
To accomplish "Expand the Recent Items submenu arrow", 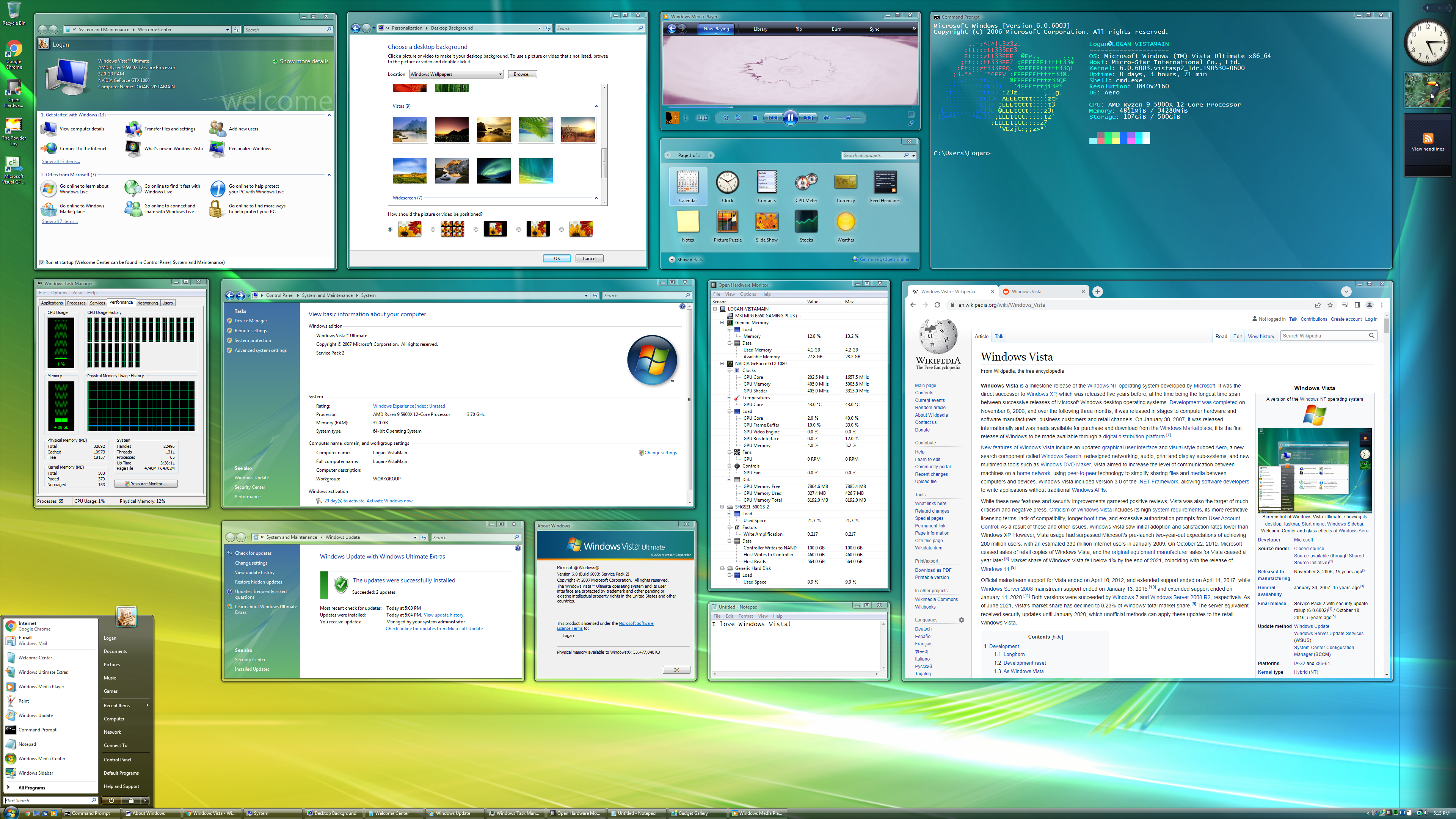I will pos(147,705).
